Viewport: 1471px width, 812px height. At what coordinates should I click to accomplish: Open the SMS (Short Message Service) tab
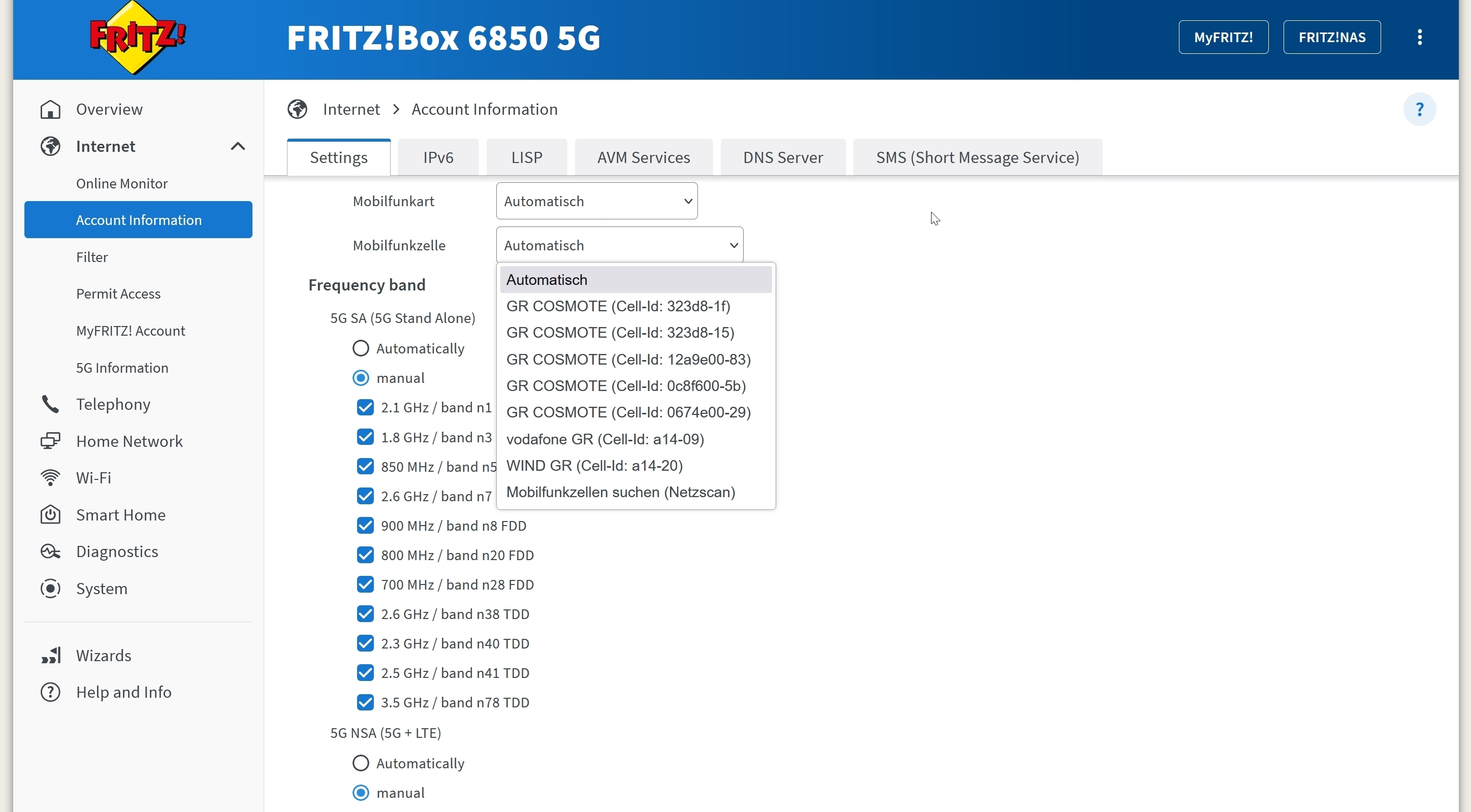[x=978, y=157]
